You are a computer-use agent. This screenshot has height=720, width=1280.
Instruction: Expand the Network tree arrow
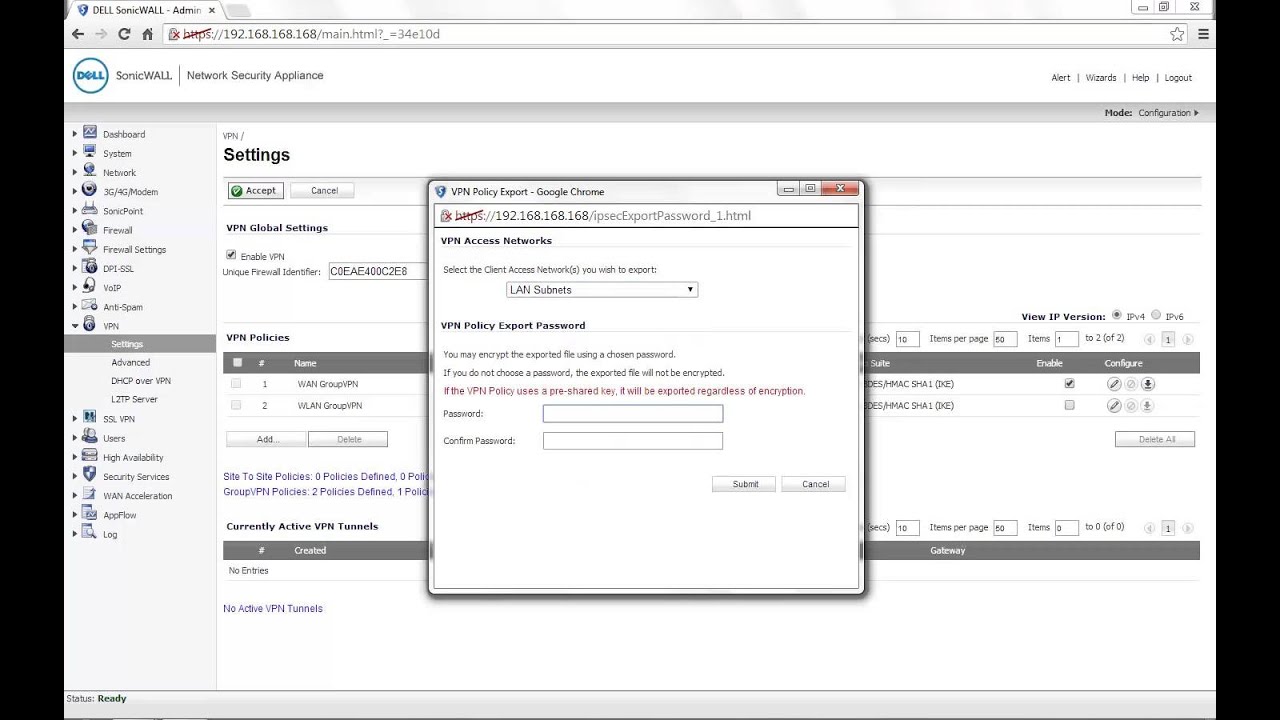tap(74, 172)
